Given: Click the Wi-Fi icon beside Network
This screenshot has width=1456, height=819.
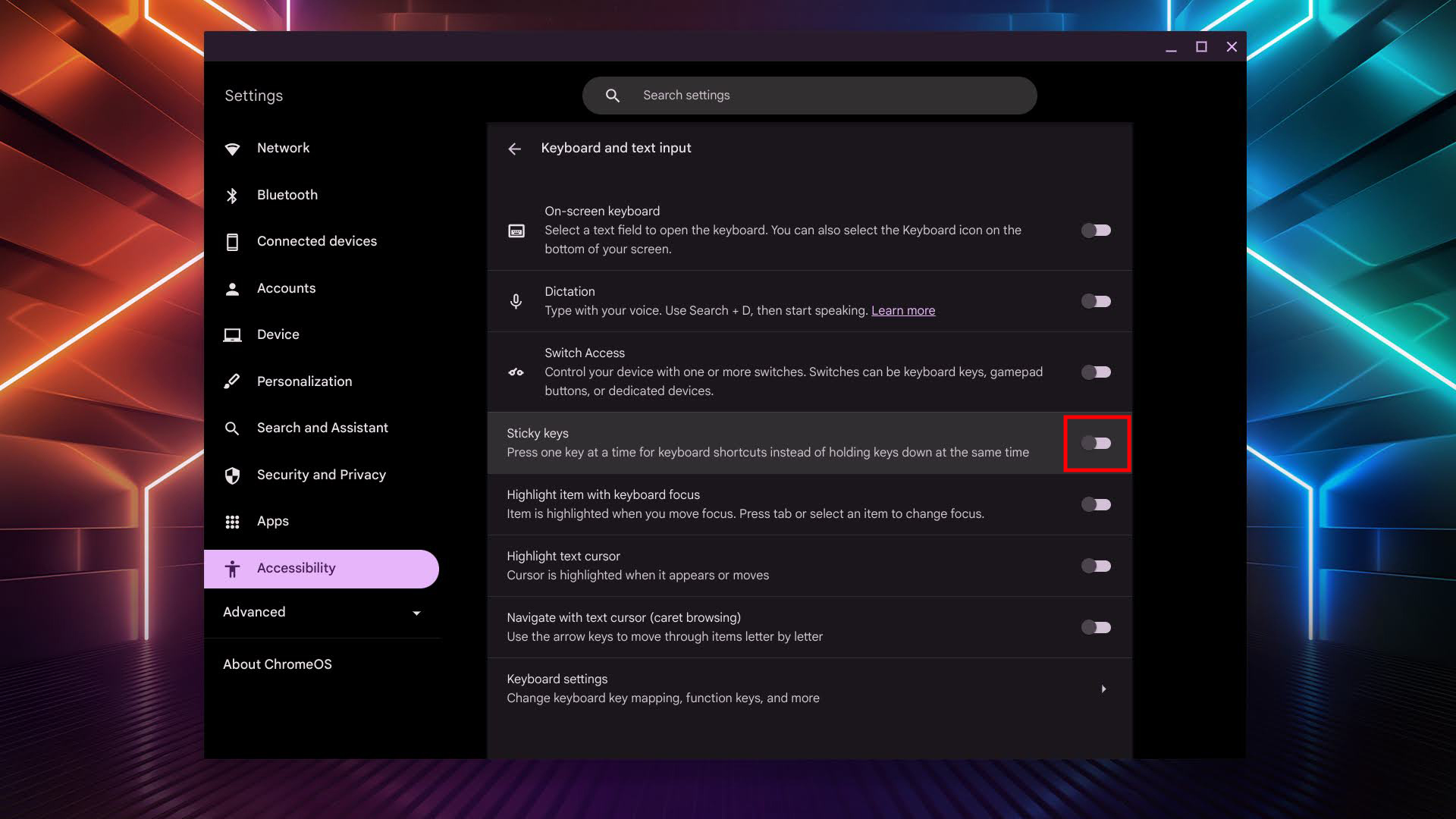Looking at the screenshot, I should [x=232, y=149].
